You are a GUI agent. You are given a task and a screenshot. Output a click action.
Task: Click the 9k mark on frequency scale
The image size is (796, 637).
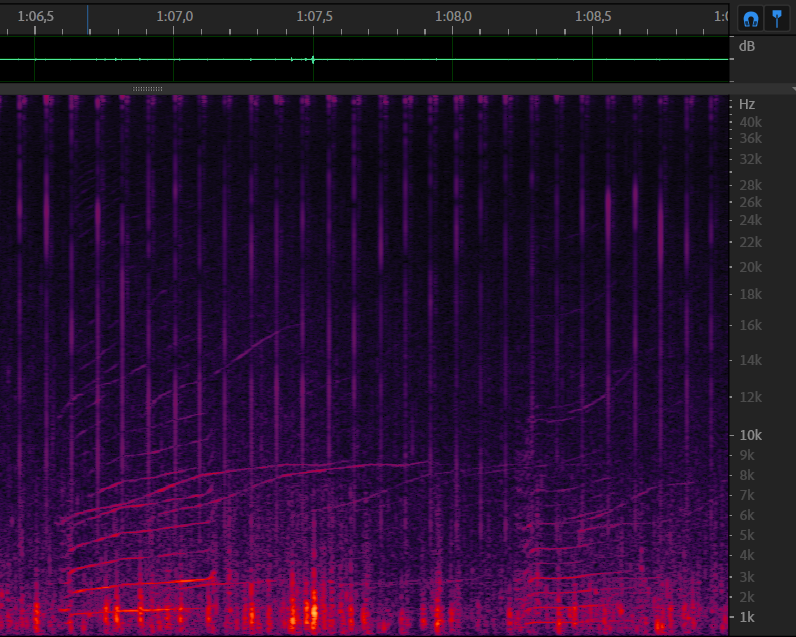[747, 455]
